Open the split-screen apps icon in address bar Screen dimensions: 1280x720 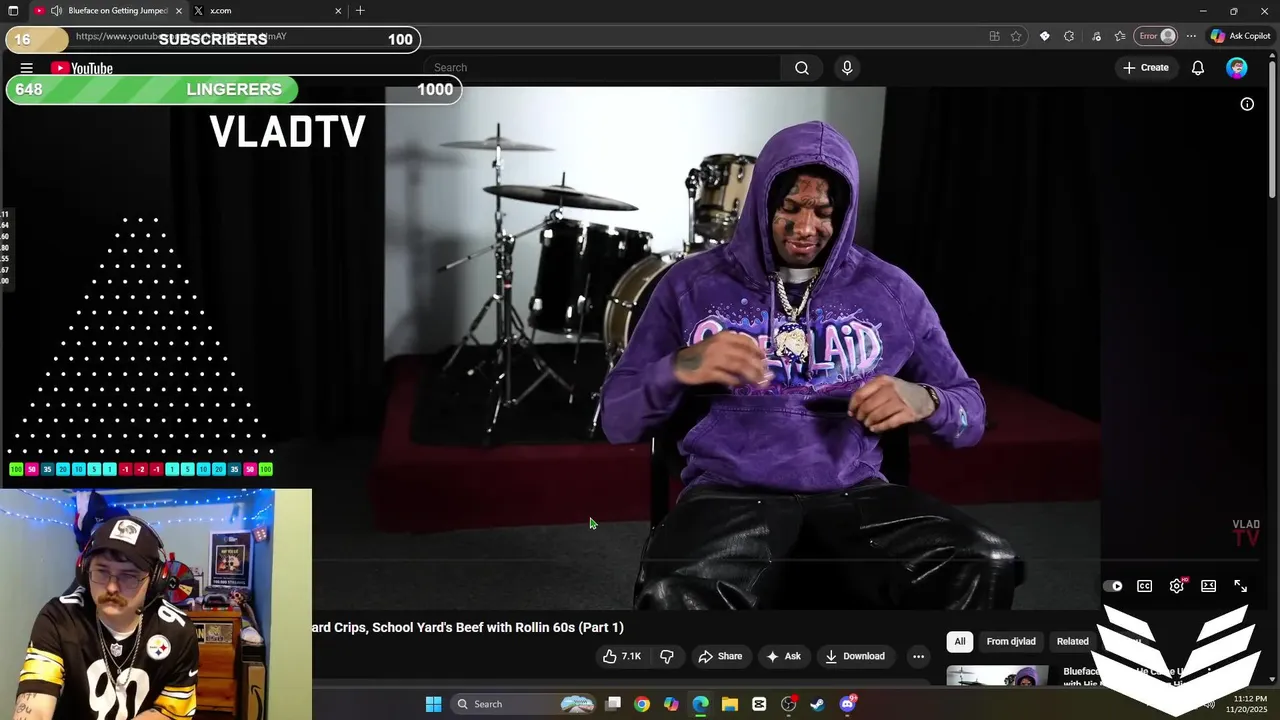(994, 36)
